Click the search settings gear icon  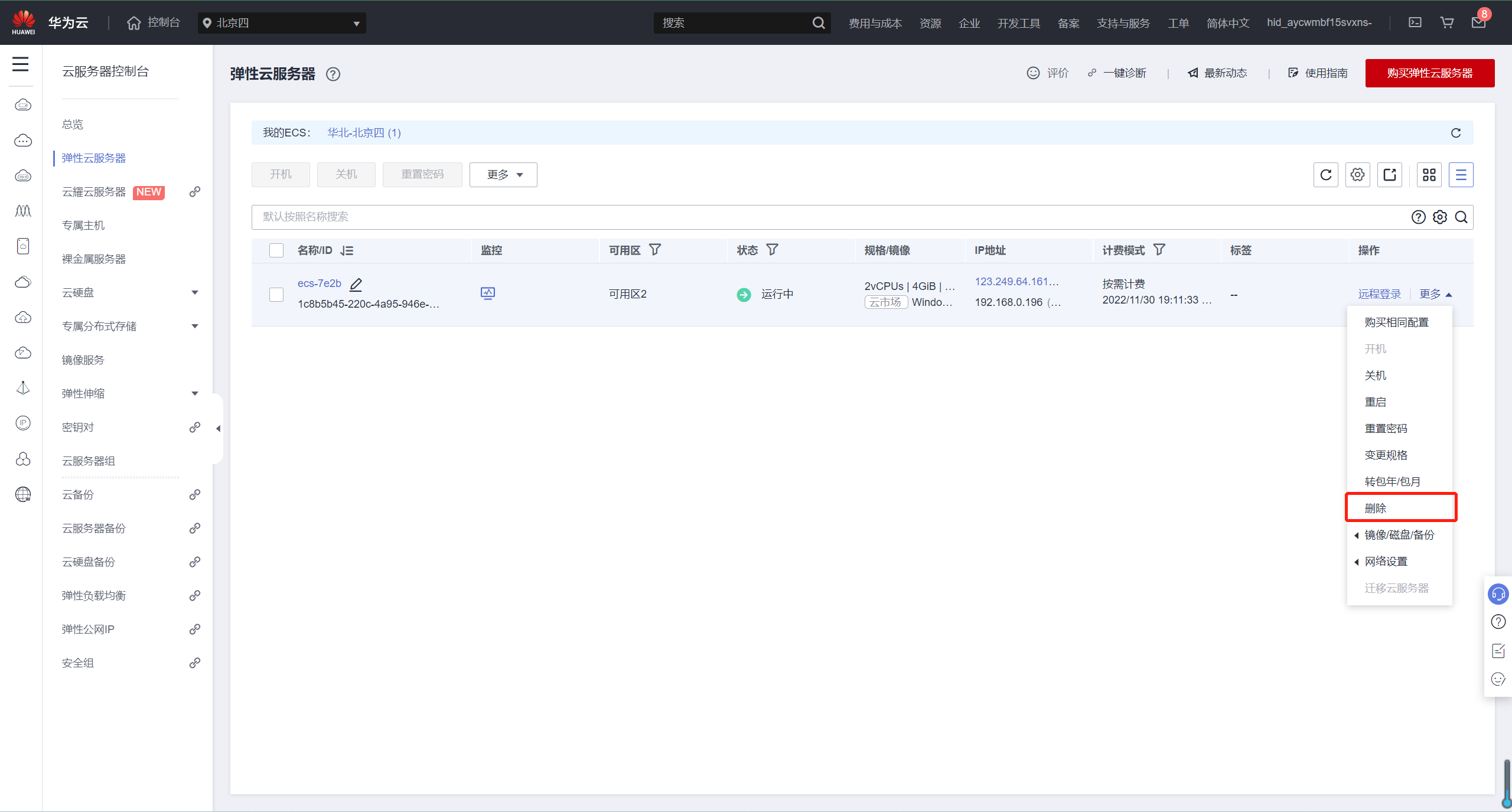coord(1440,217)
